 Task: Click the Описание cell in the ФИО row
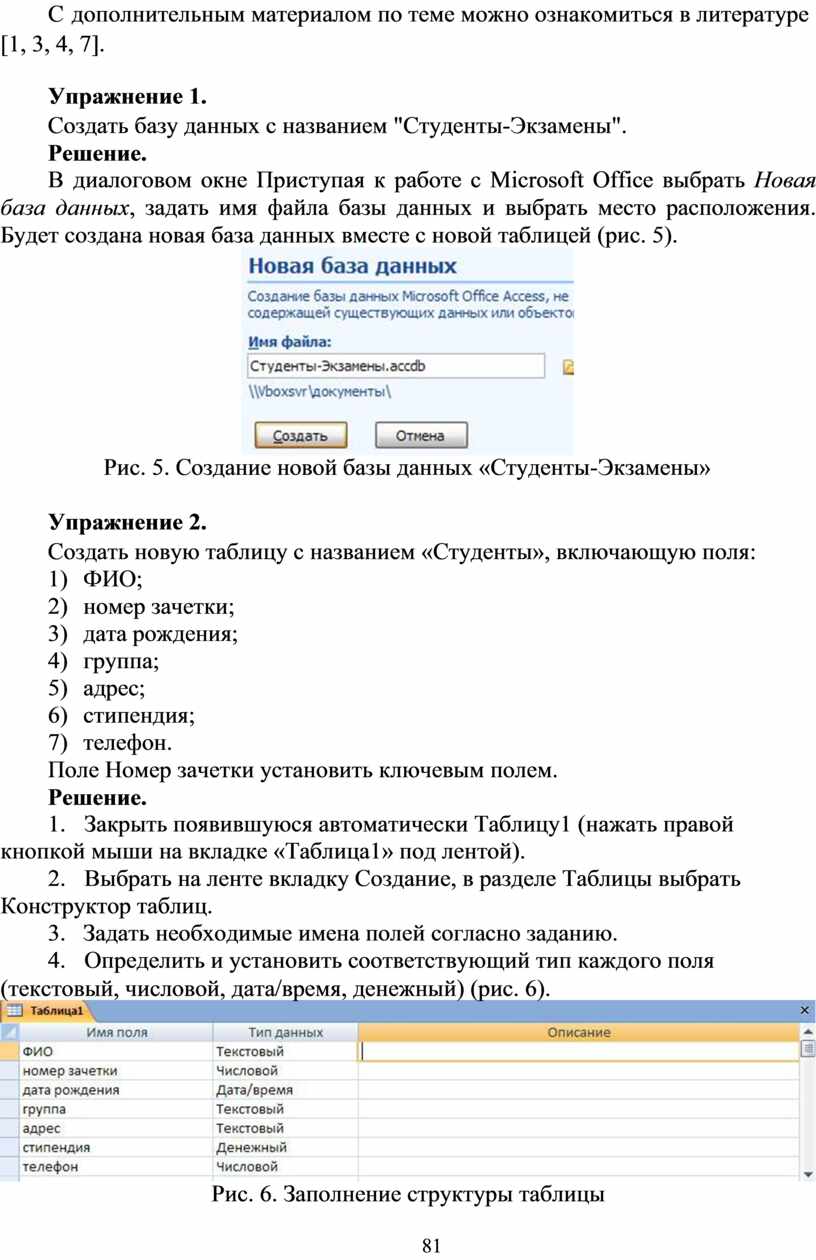coord(579,1051)
